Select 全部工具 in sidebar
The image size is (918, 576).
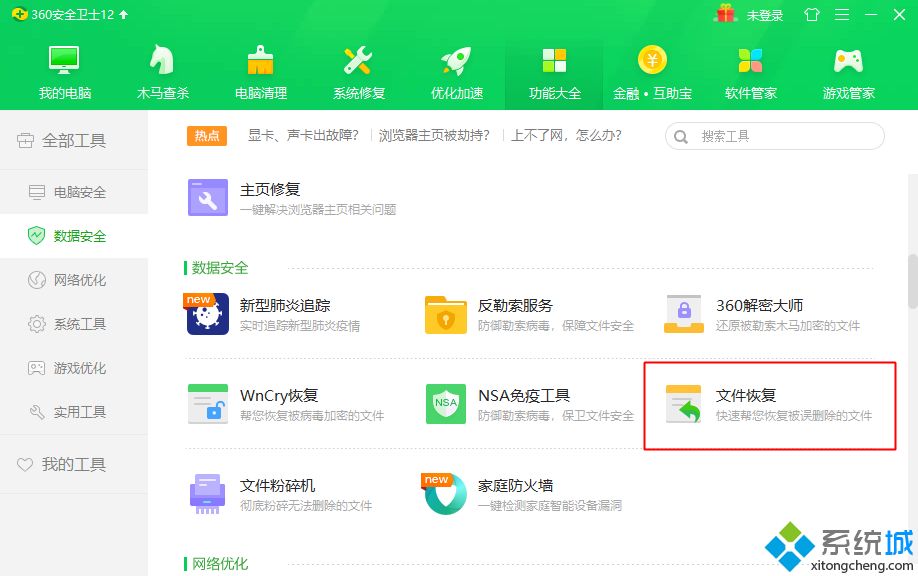click(74, 140)
